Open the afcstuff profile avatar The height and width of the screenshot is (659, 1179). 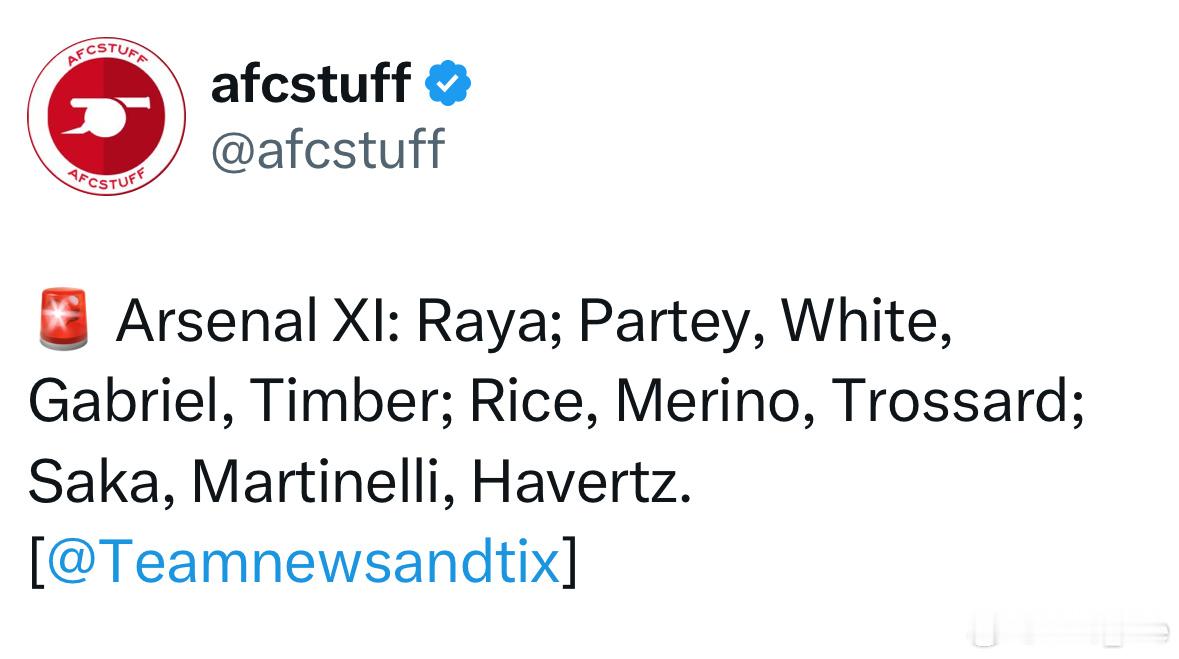tap(106, 116)
